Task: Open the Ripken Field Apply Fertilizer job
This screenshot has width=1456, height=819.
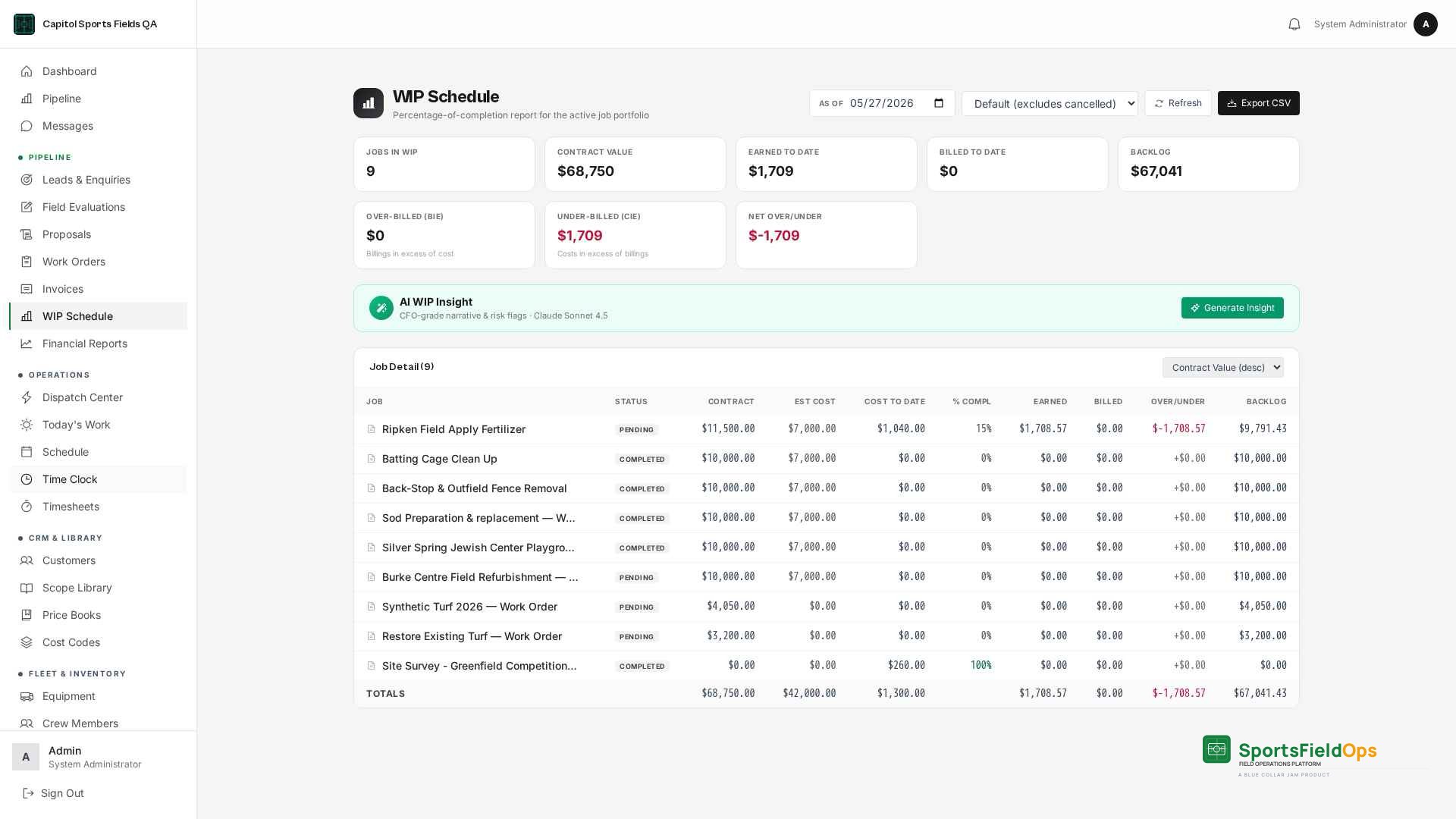Action: [453, 429]
